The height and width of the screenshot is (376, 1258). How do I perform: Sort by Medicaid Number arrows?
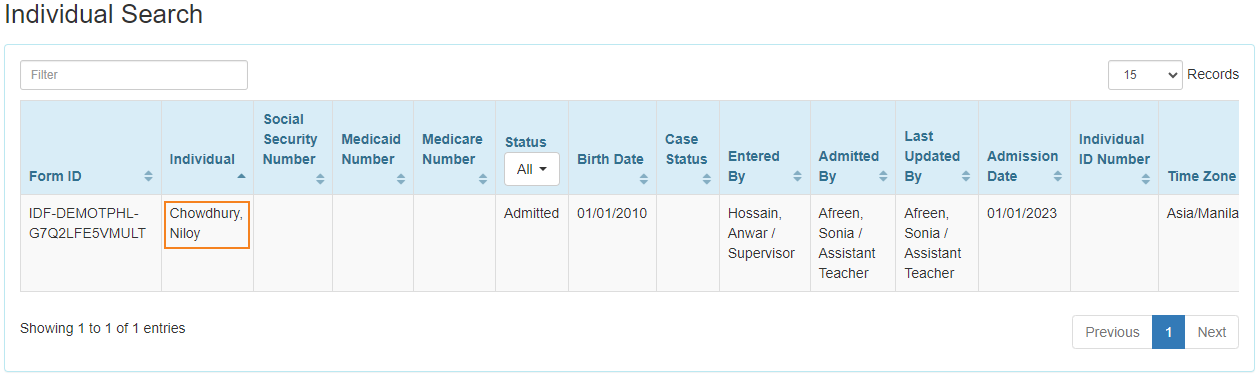(400, 179)
